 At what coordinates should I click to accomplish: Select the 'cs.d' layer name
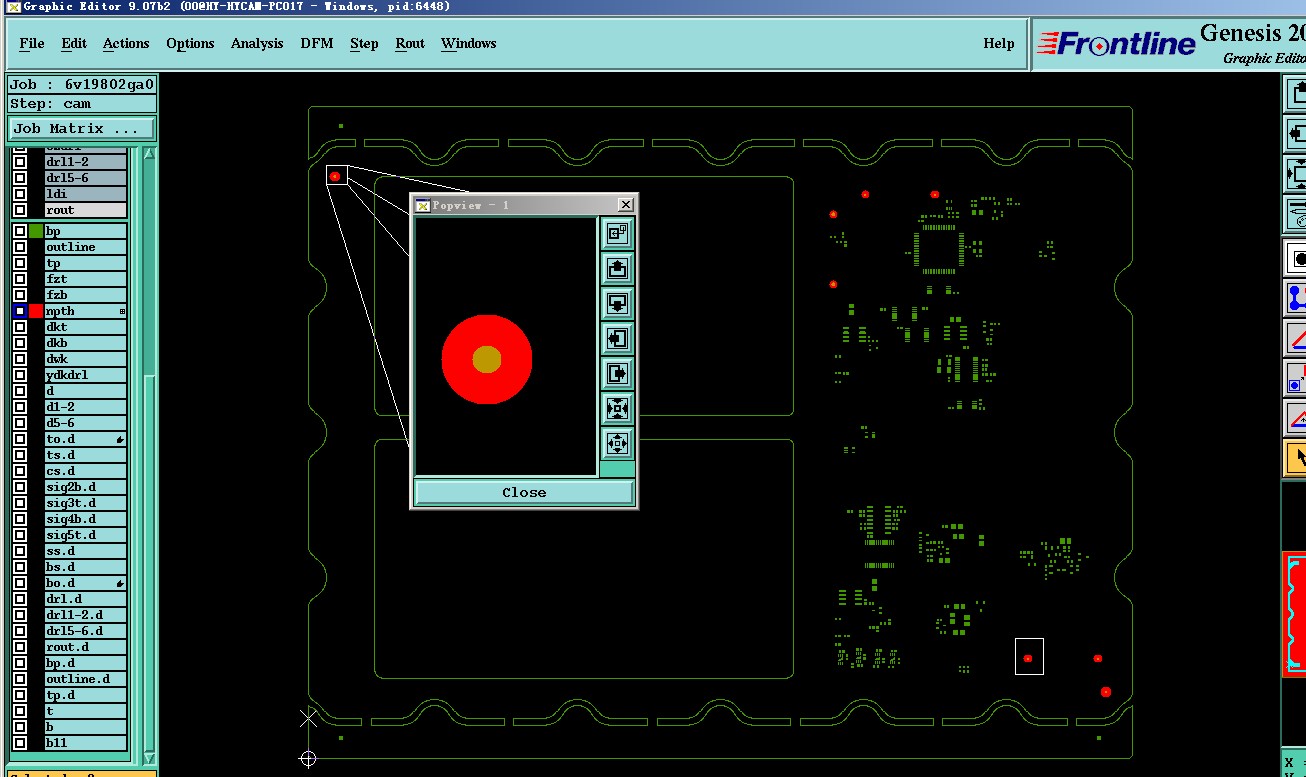(86, 471)
